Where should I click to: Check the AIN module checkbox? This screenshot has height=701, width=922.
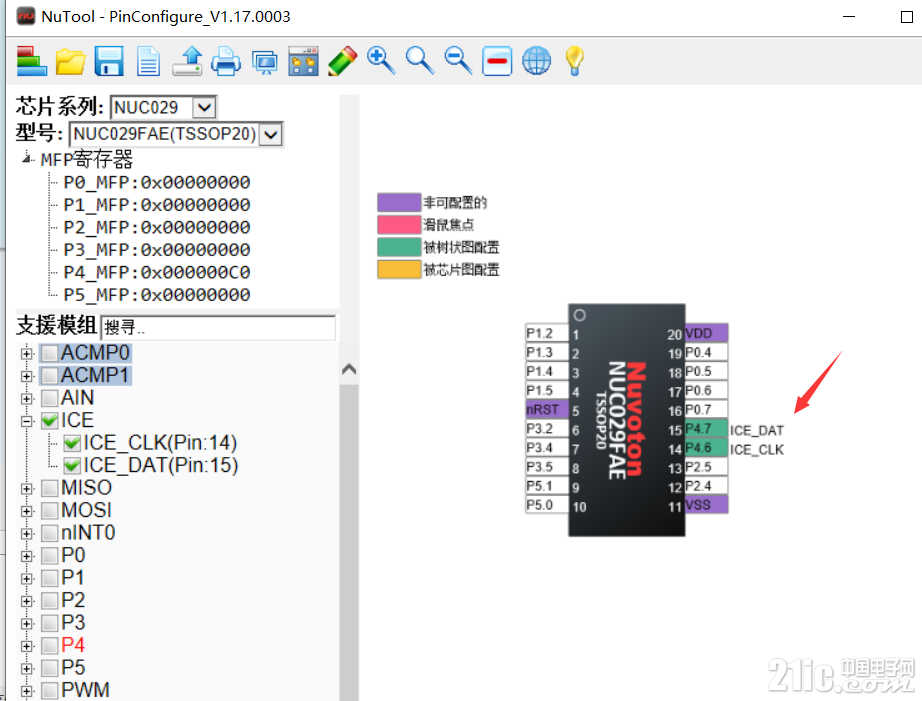pyautogui.click(x=50, y=398)
